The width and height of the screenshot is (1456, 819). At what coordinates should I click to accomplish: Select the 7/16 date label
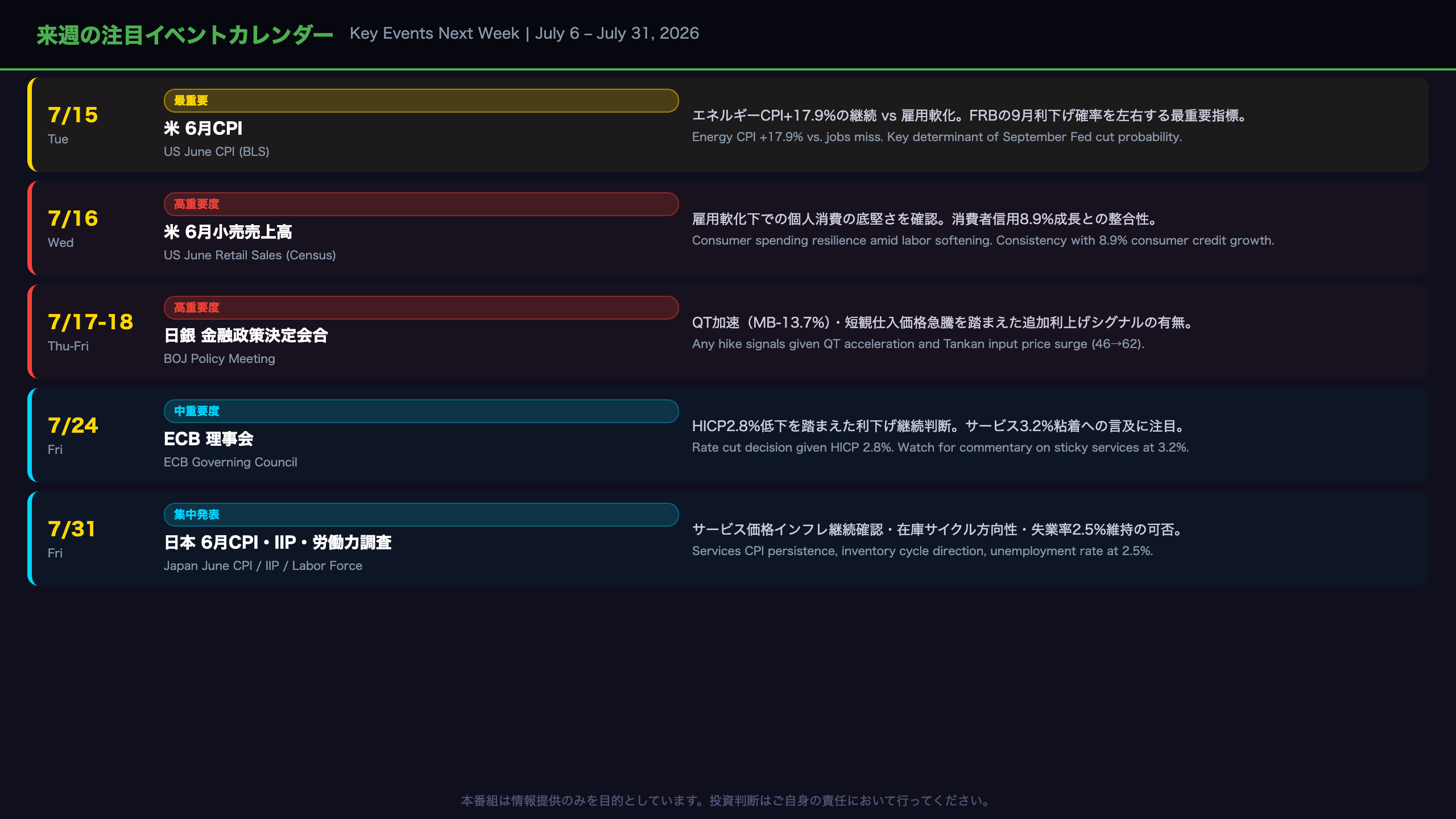click(73, 218)
